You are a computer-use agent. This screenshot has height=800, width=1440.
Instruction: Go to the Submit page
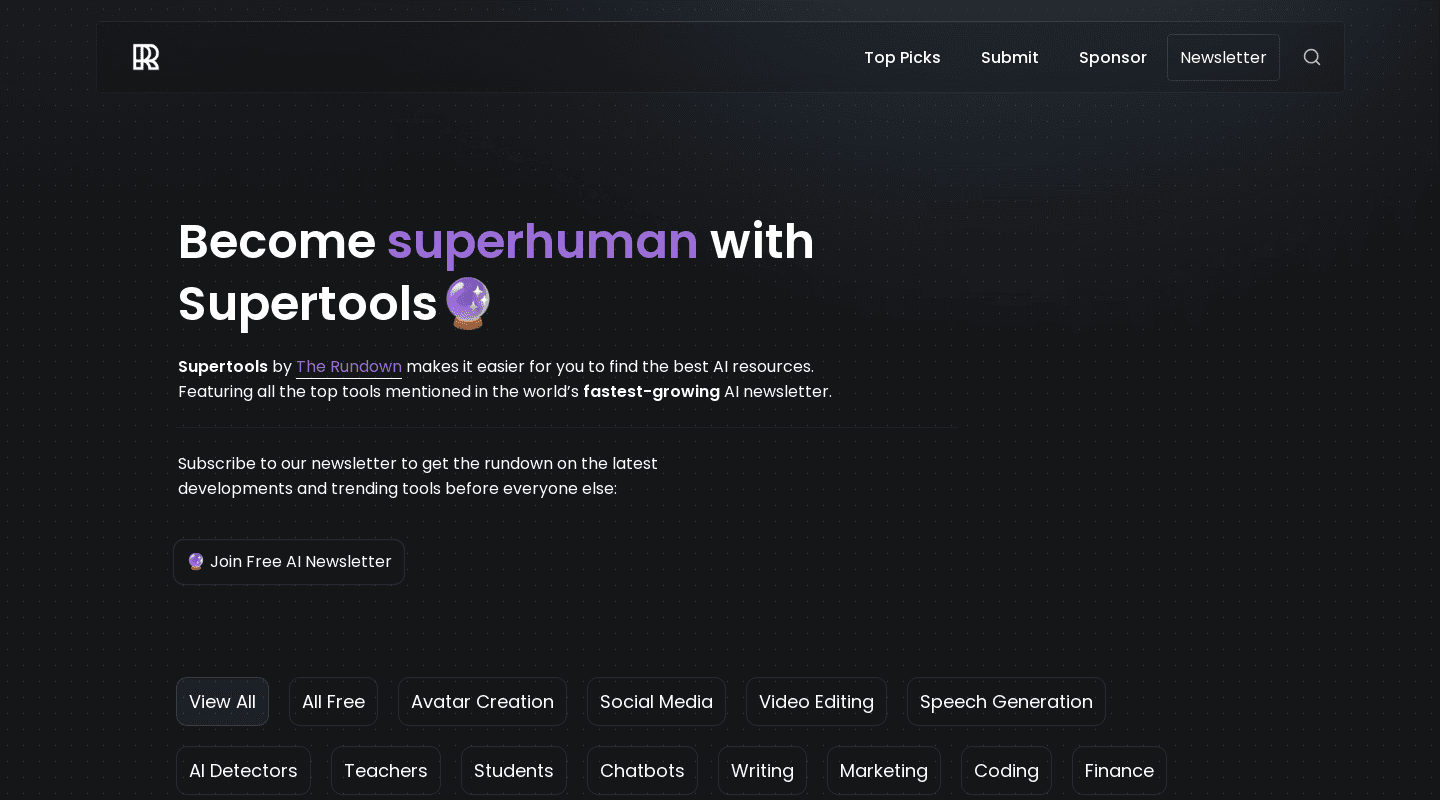click(1009, 57)
